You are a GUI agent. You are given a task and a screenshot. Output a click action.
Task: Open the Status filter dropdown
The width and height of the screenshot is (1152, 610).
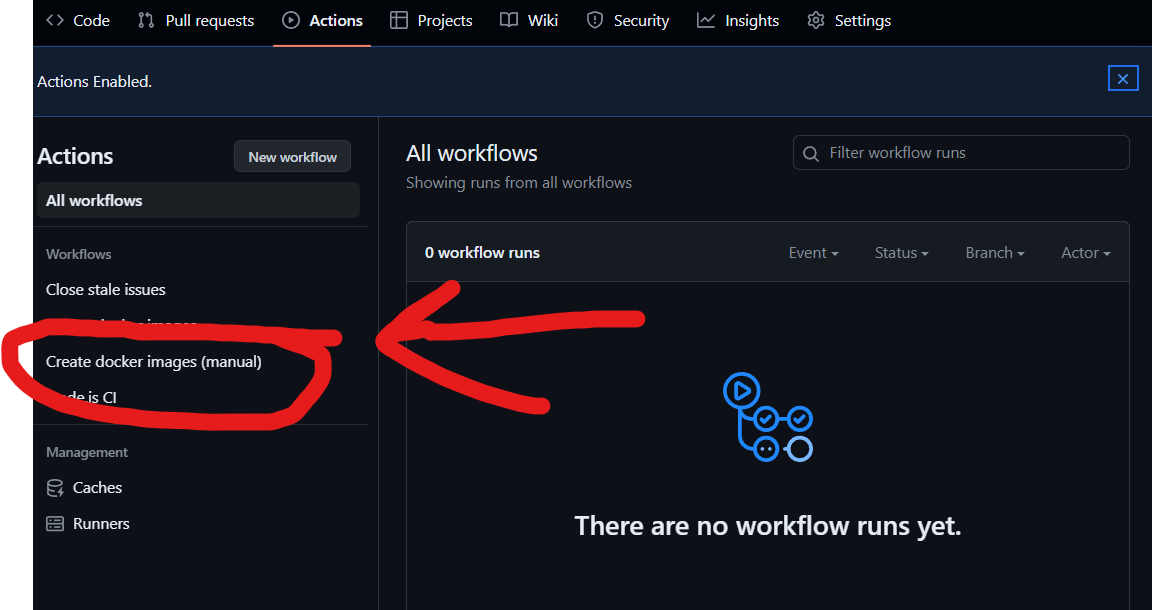[901, 253]
